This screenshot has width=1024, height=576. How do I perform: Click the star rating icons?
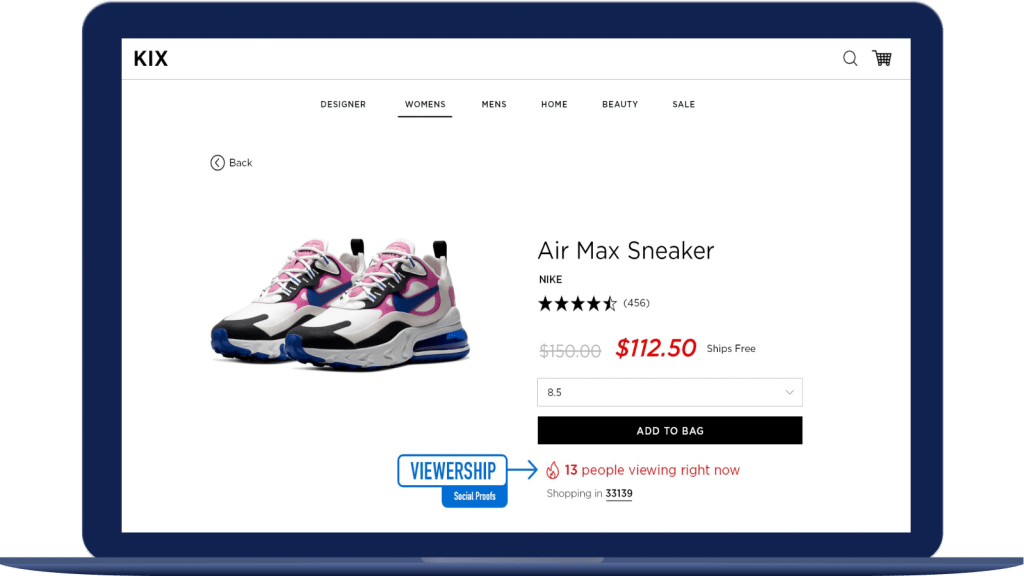point(577,304)
